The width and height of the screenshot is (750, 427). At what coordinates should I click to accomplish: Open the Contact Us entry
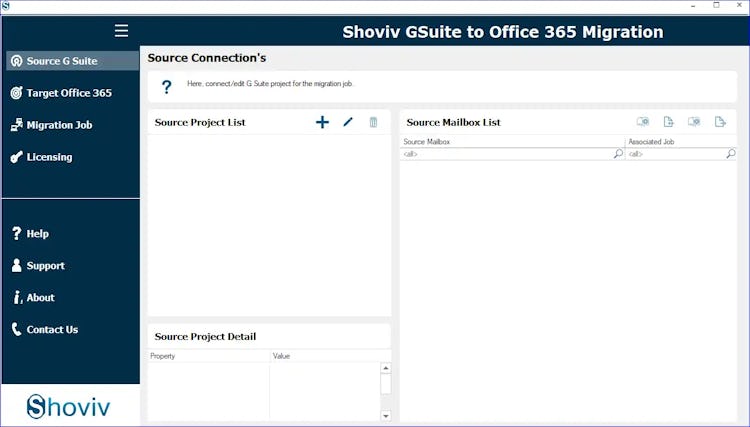click(52, 329)
